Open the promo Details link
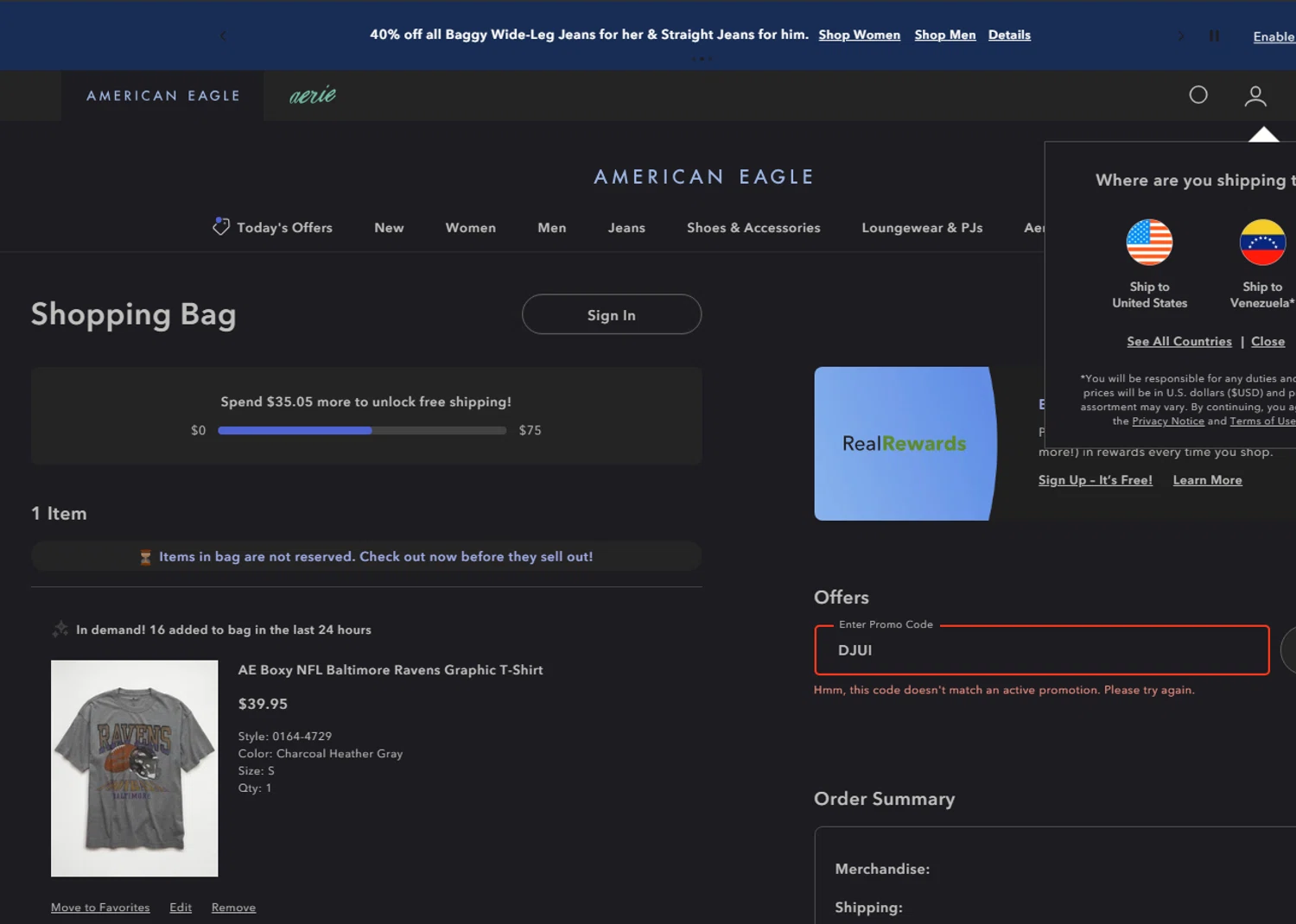Image resolution: width=1296 pixels, height=924 pixels. coord(1009,35)
